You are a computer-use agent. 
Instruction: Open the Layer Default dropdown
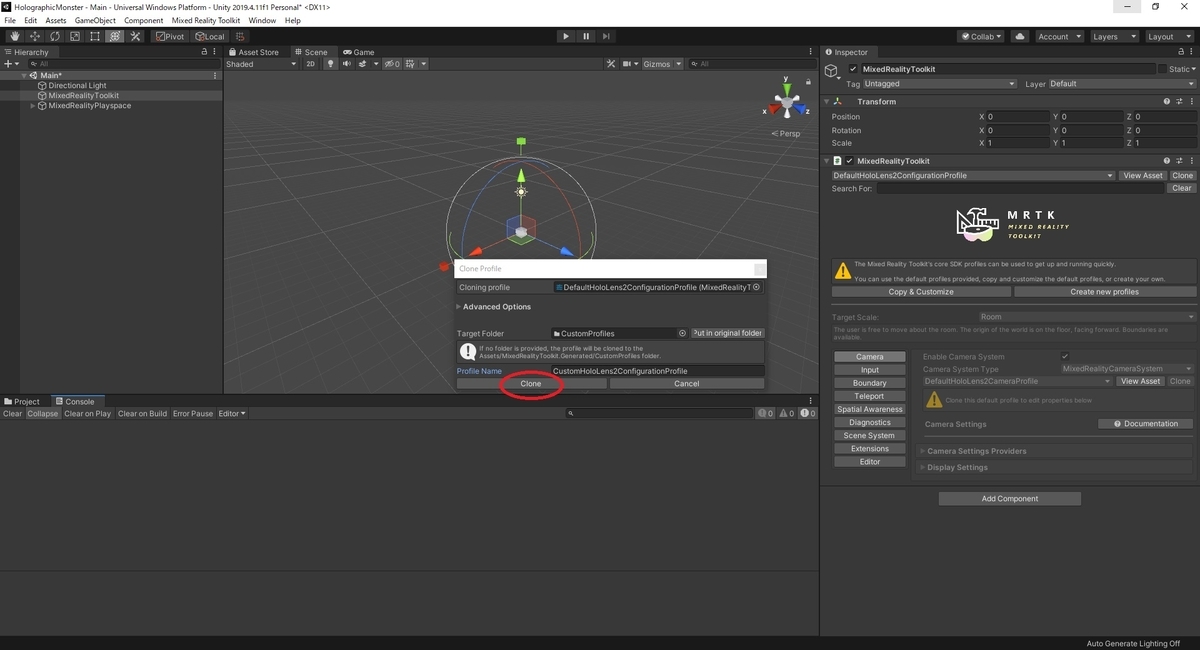[1121, 84]
